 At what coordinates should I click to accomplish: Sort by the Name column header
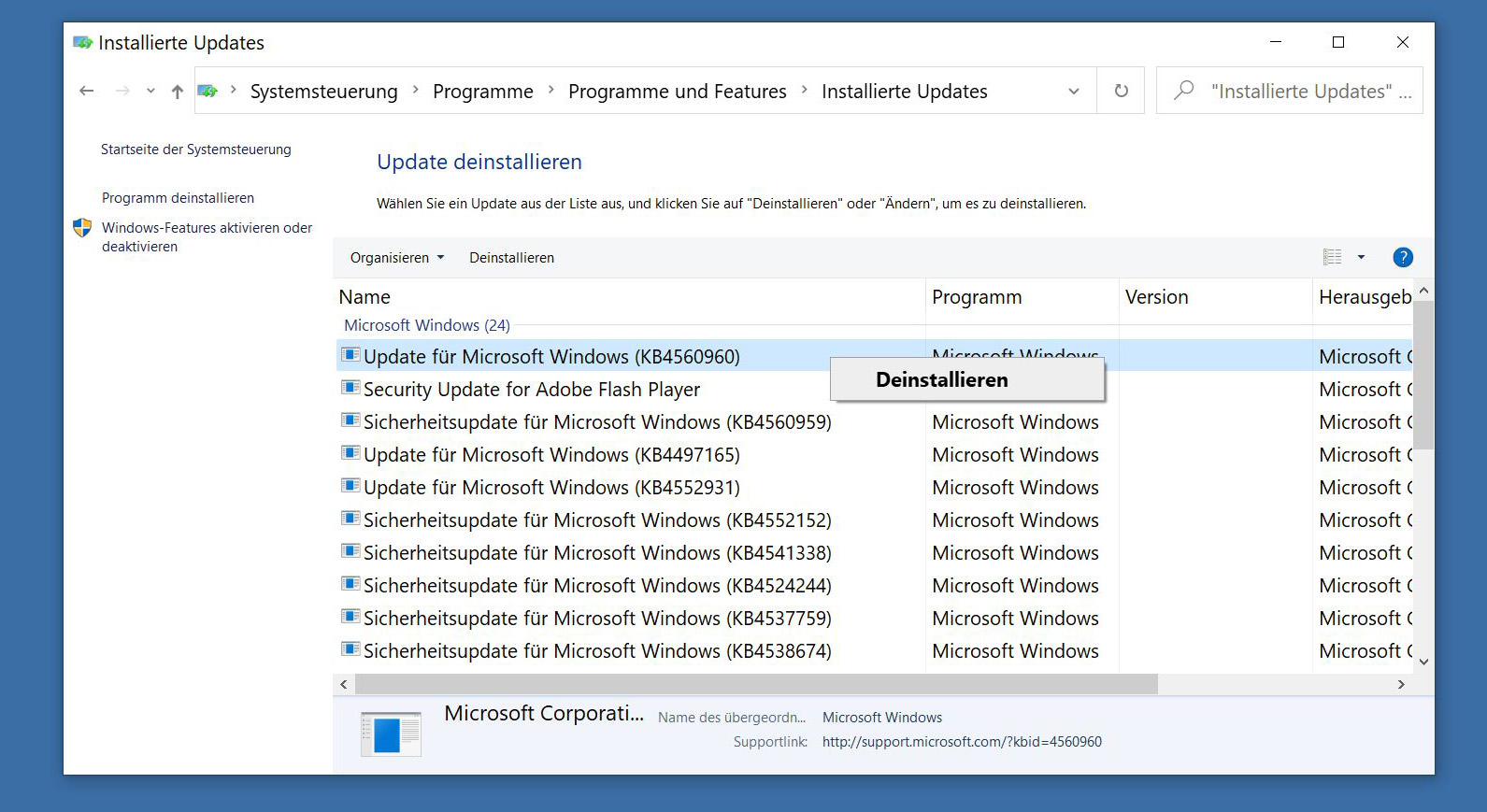pos(629,297)
